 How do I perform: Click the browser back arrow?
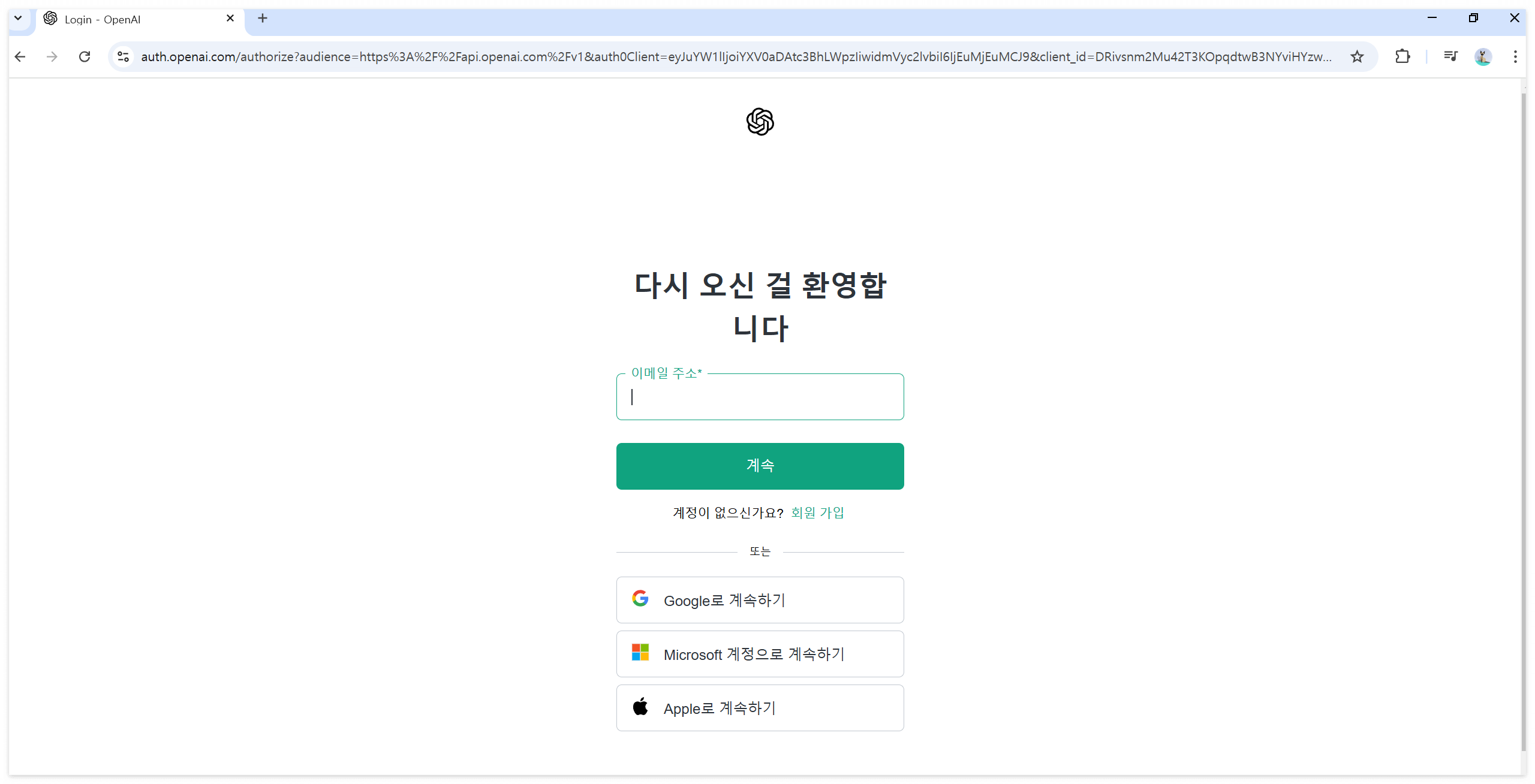click(x=20, y=56)
